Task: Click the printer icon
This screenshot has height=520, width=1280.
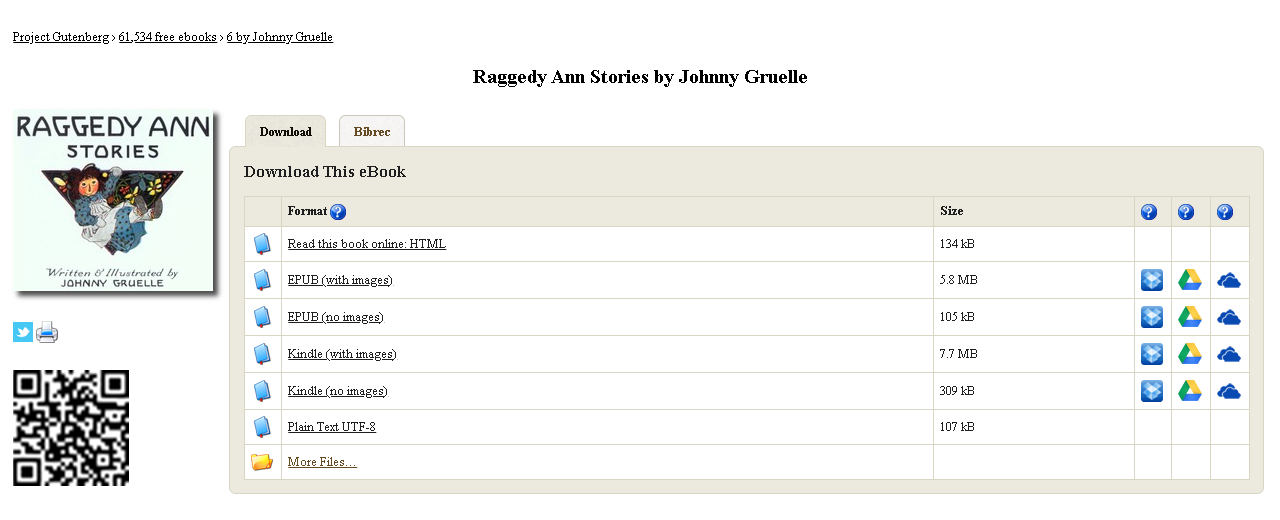Action: (x=47, y=332)
